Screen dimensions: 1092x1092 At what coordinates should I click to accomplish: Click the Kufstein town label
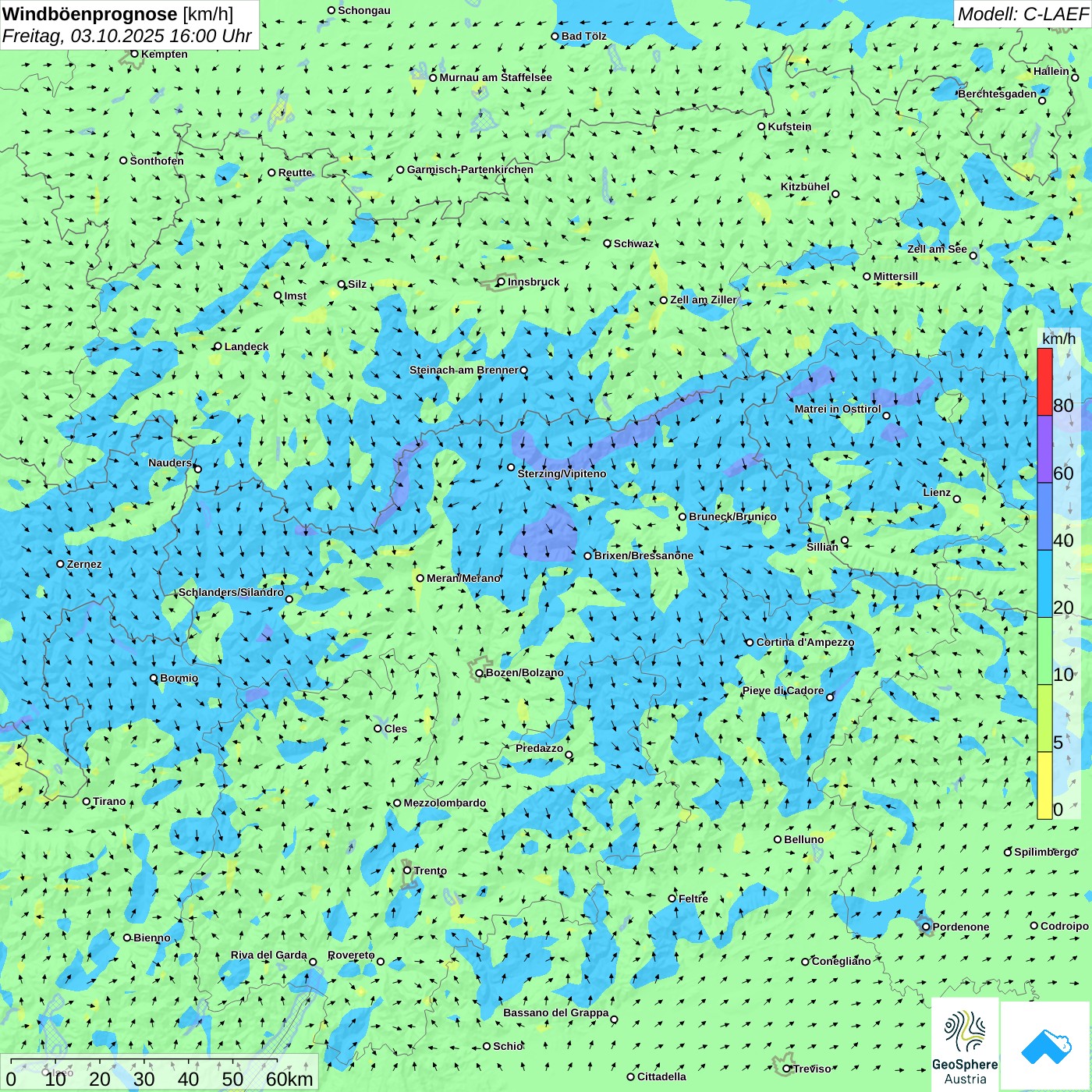coord(789,126)
